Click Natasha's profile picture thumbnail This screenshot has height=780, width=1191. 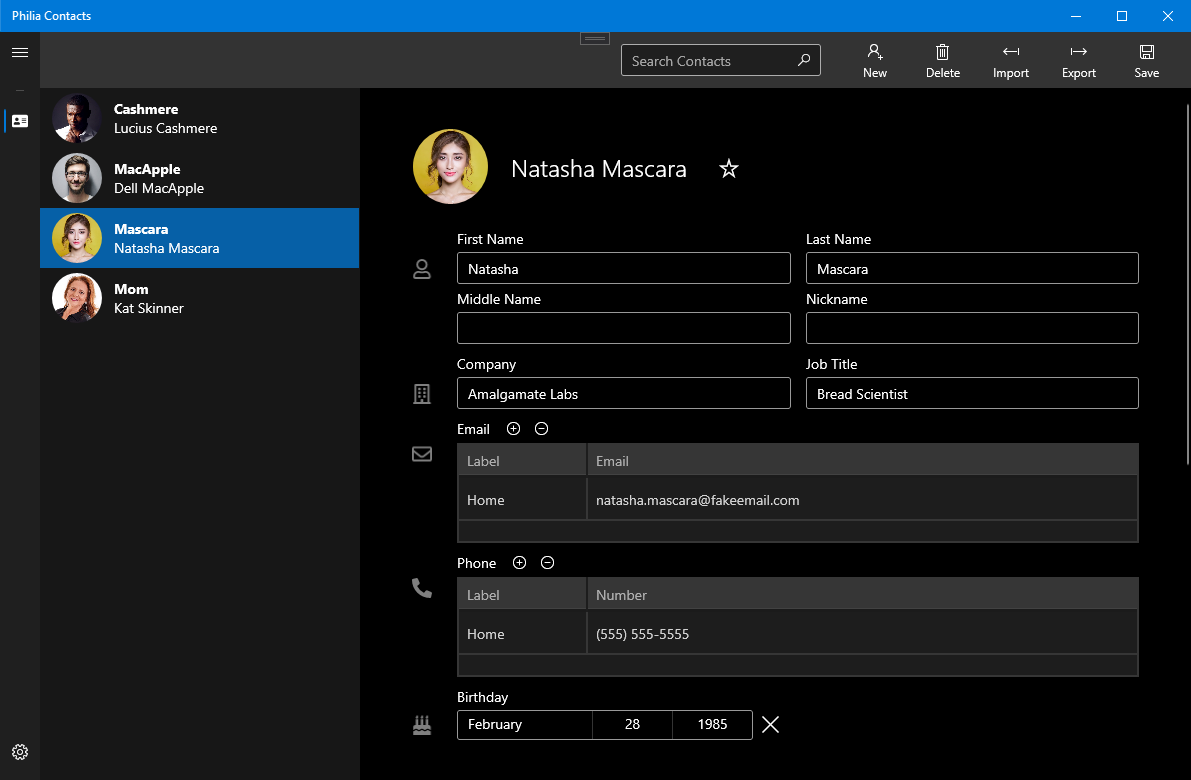point(450,166)
